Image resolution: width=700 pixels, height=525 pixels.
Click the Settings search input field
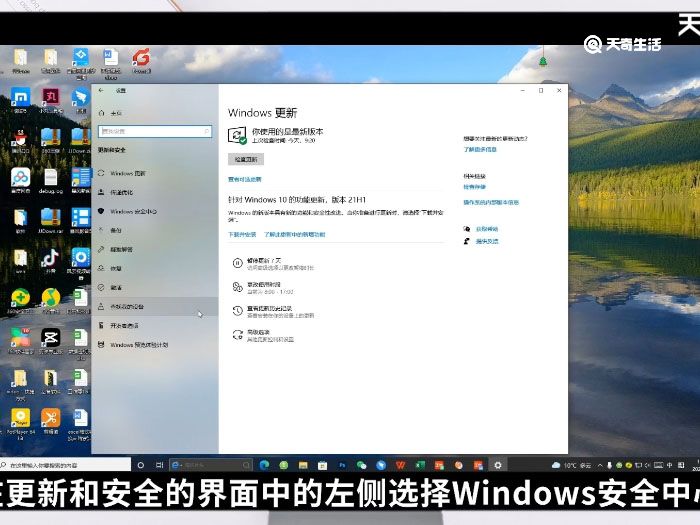coord(154,131)
